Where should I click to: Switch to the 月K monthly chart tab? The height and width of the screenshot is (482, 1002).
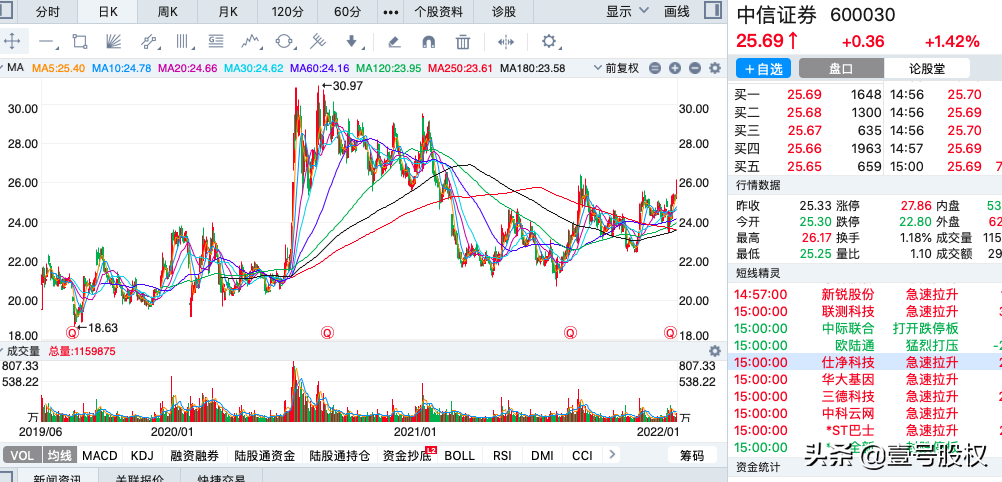click(x=228, y=12)
